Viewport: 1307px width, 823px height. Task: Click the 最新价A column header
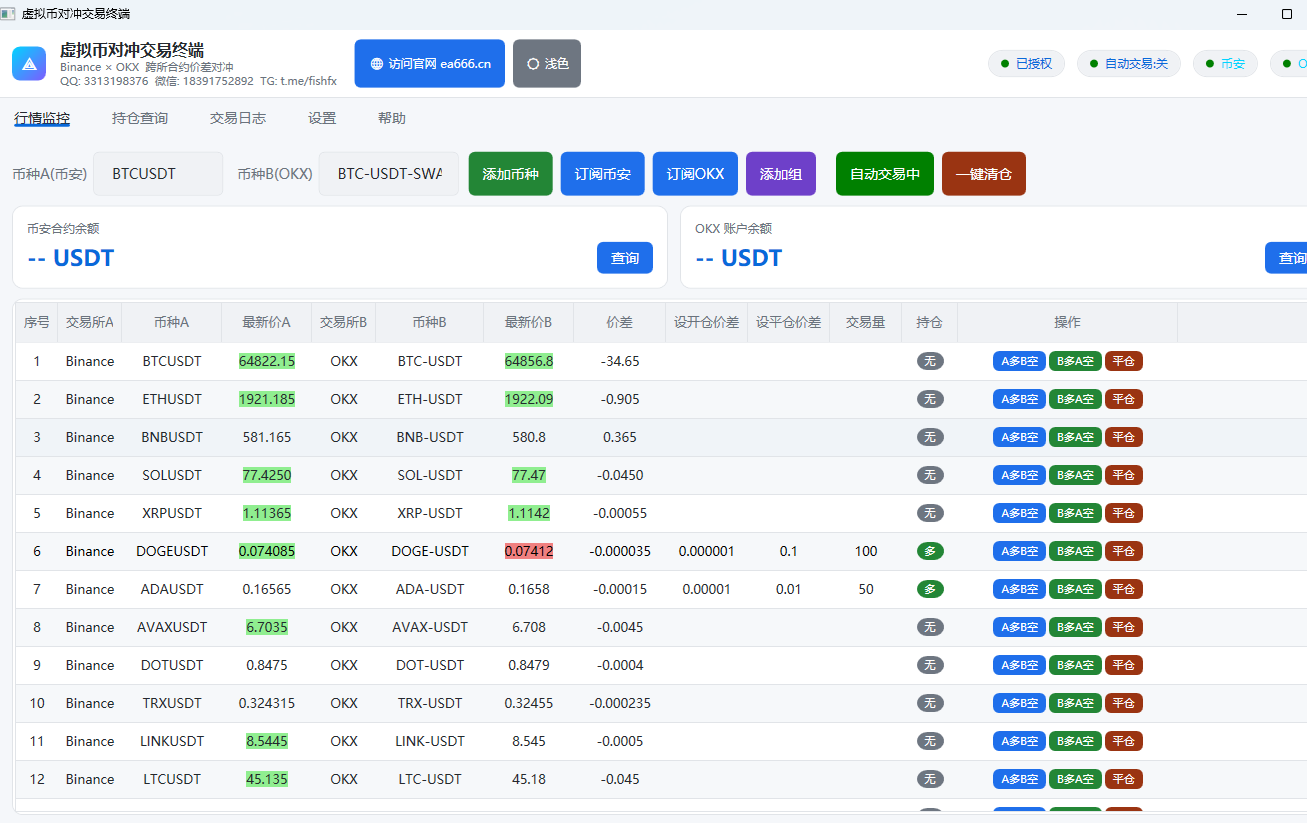pos(267,322)
